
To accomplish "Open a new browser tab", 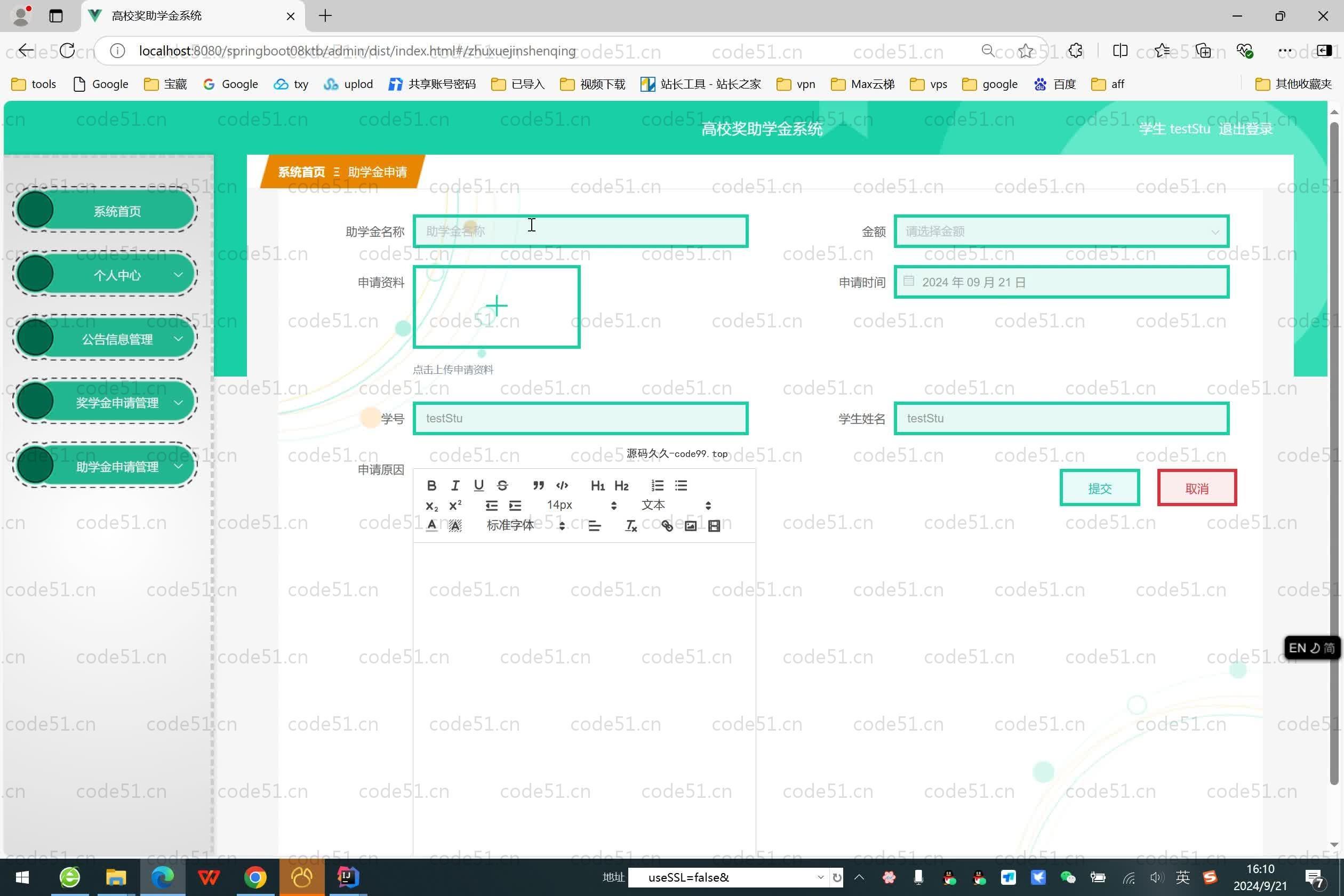I will [x=325, y=16].
